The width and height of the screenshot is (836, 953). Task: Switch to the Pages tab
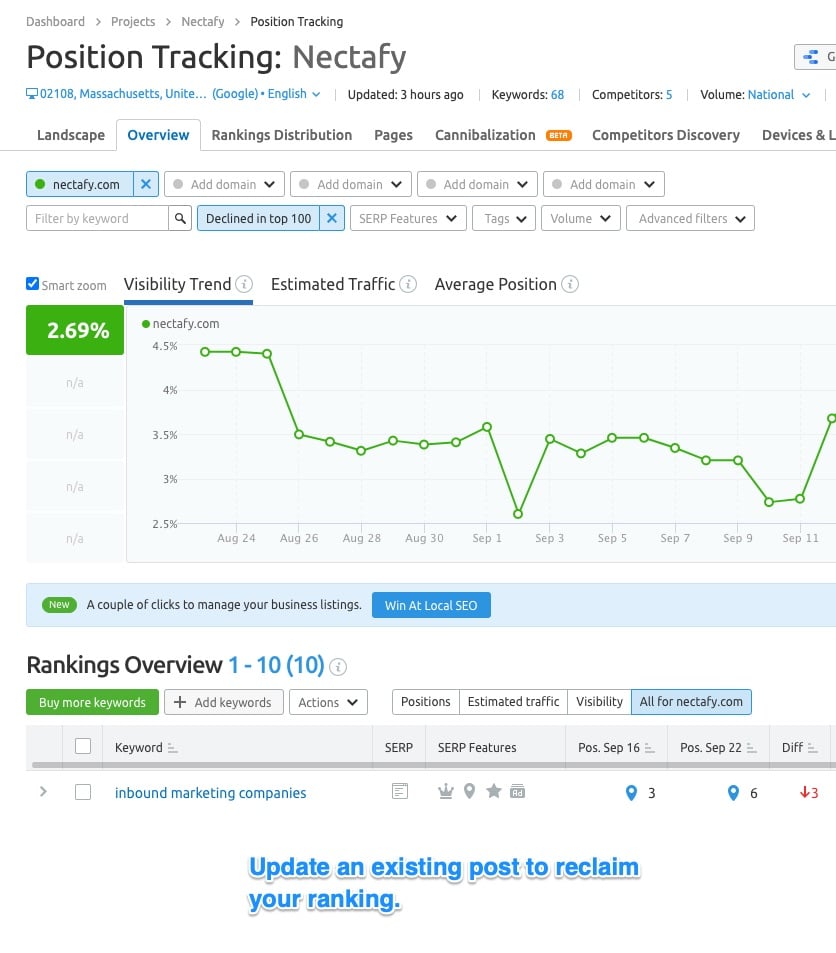(x=393, y=135)
